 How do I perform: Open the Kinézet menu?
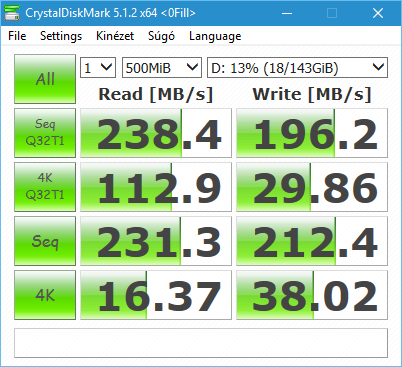(x=115, y=36)
